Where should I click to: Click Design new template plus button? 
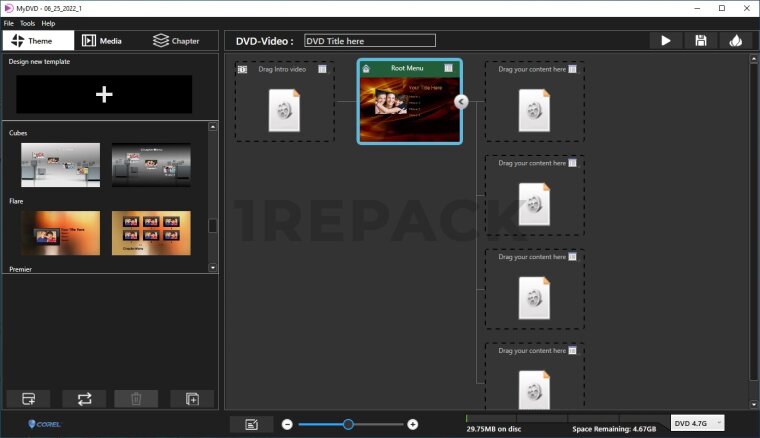click(104, 94)
